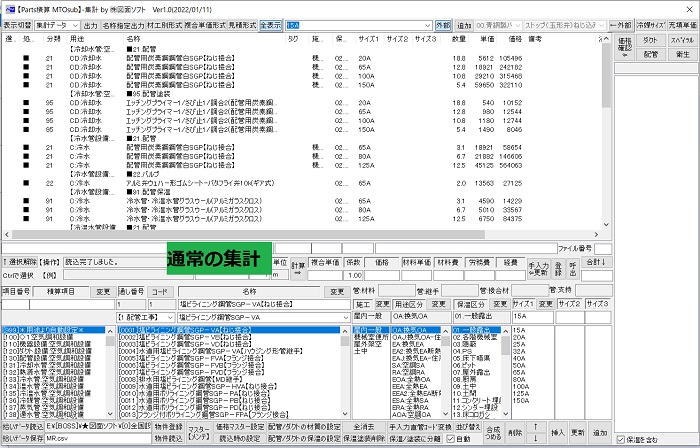Viewport: 700px width, 448px height.
Task: Click 名称指定出力 in the top toolbar
Action: pyautogui.click(x=123, y=25)
